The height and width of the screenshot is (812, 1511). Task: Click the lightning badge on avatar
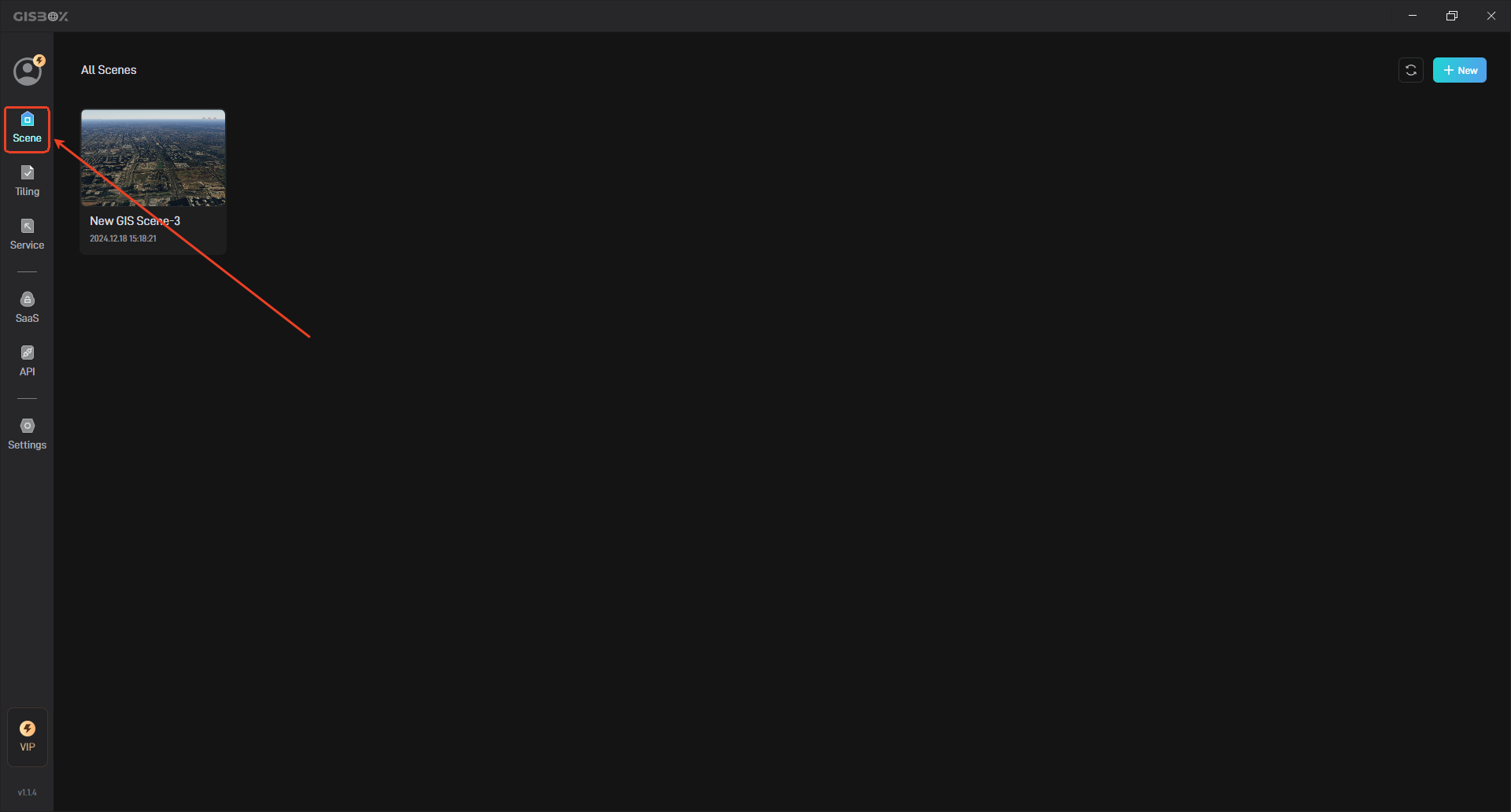[x=39, y=61]
